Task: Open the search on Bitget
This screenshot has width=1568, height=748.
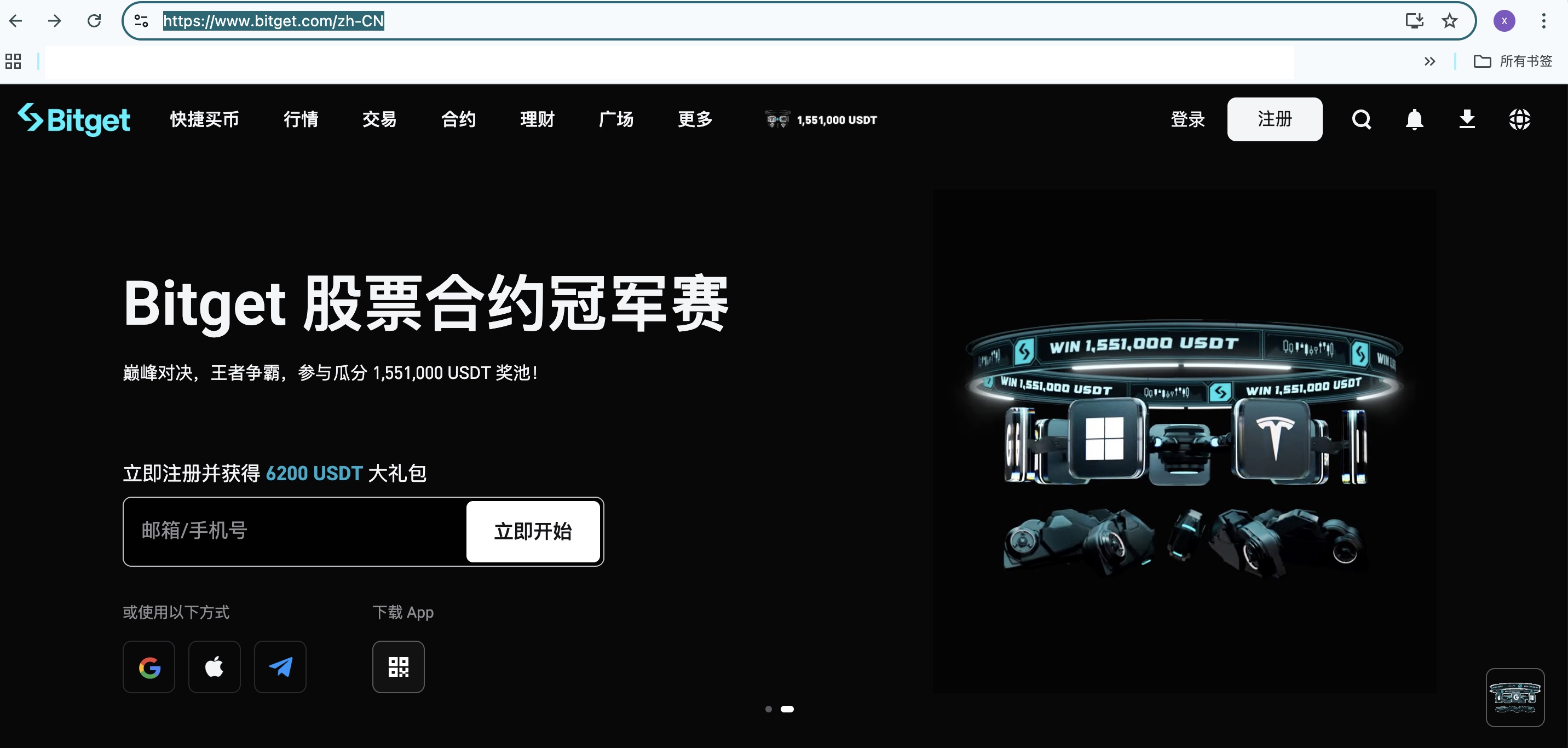Action: tap(1361, 119)
